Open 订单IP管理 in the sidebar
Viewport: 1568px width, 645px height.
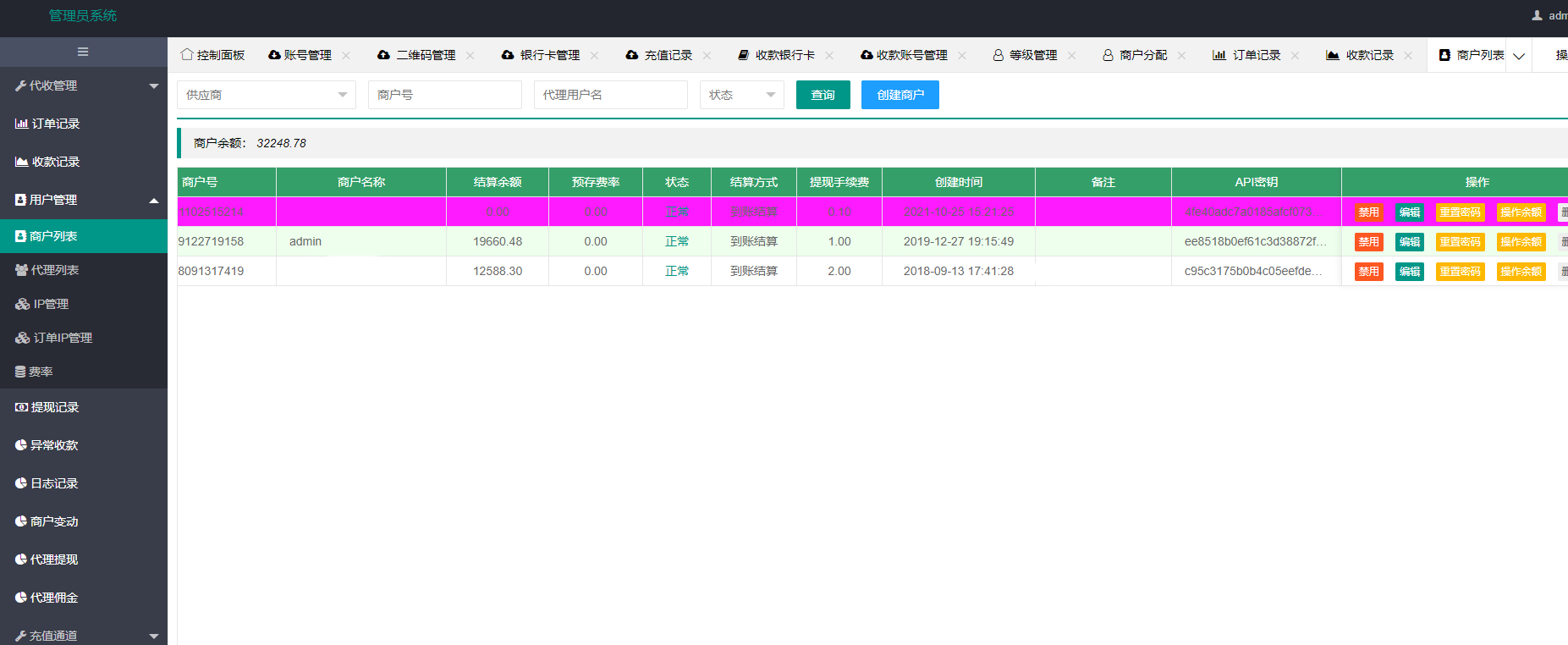(x=84, y=338)
